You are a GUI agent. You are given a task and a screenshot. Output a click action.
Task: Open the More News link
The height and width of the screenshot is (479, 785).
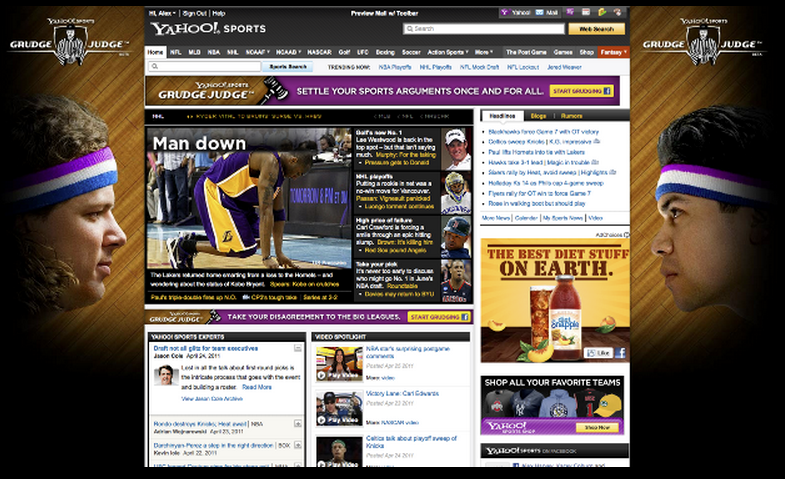(496, 218)
